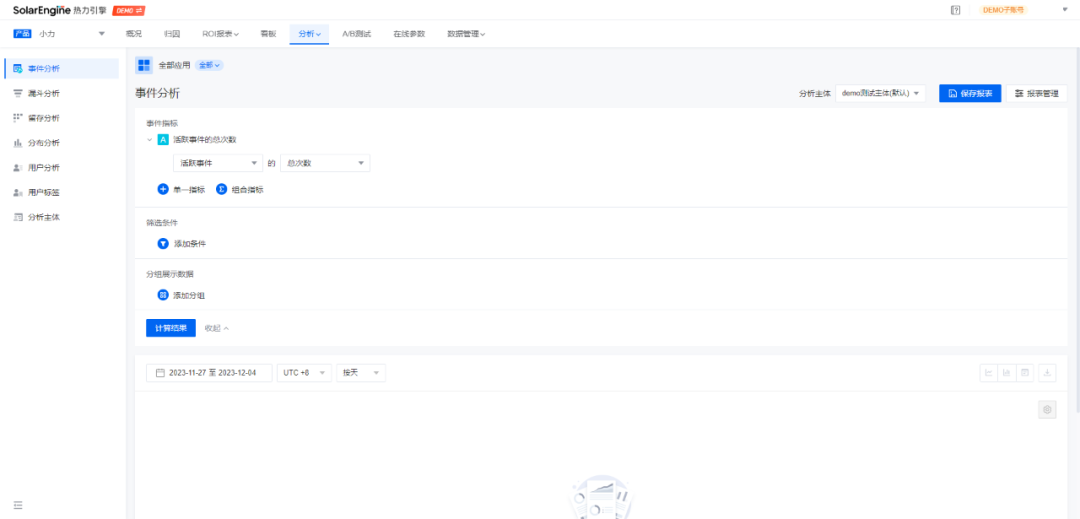The height and width of the screenshot is (519, 1080).
Task: Collapse the query panel via 收起
Action: tap(216, 328)
